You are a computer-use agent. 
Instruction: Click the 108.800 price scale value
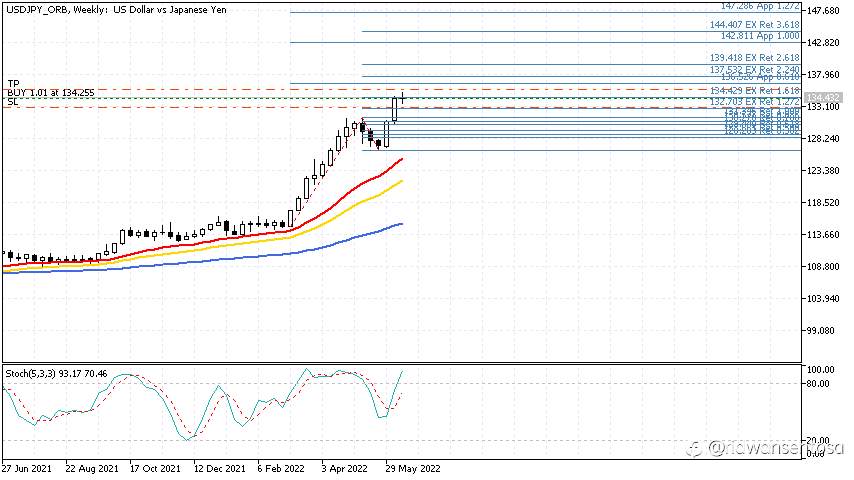click(x=824, y=266)
